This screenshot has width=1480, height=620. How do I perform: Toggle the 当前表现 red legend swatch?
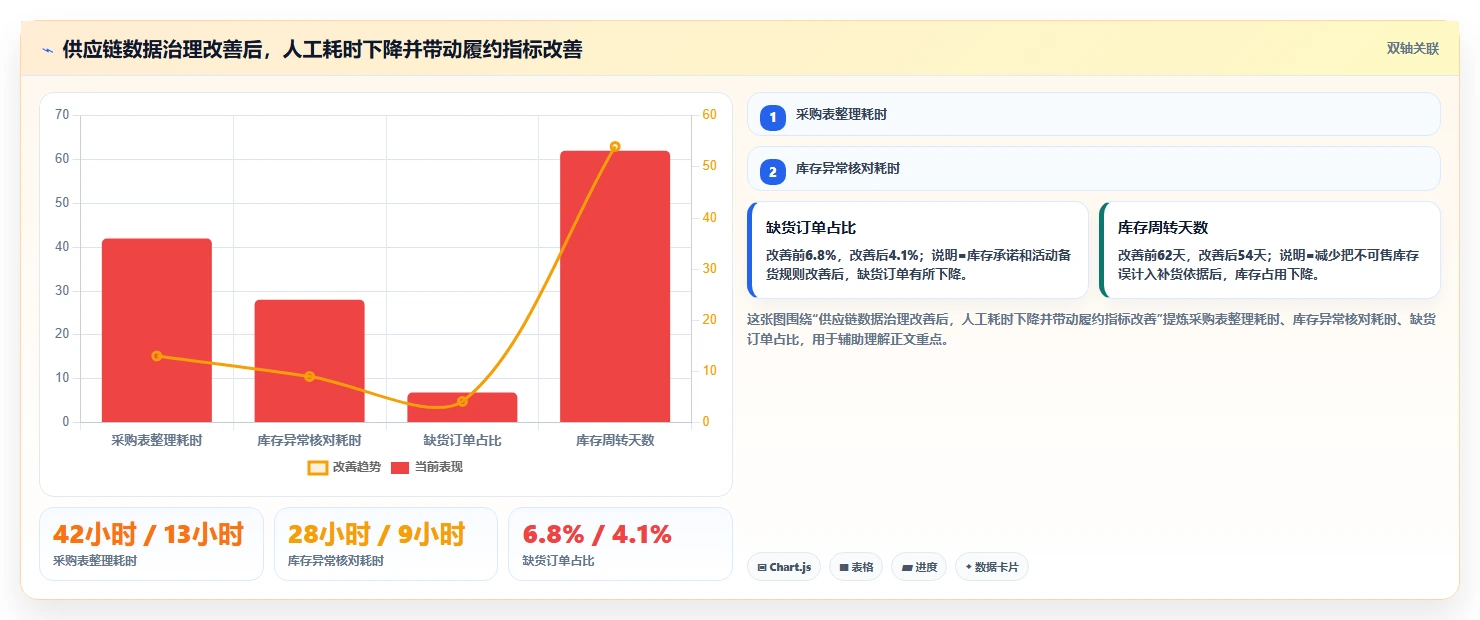click(400, 467)
